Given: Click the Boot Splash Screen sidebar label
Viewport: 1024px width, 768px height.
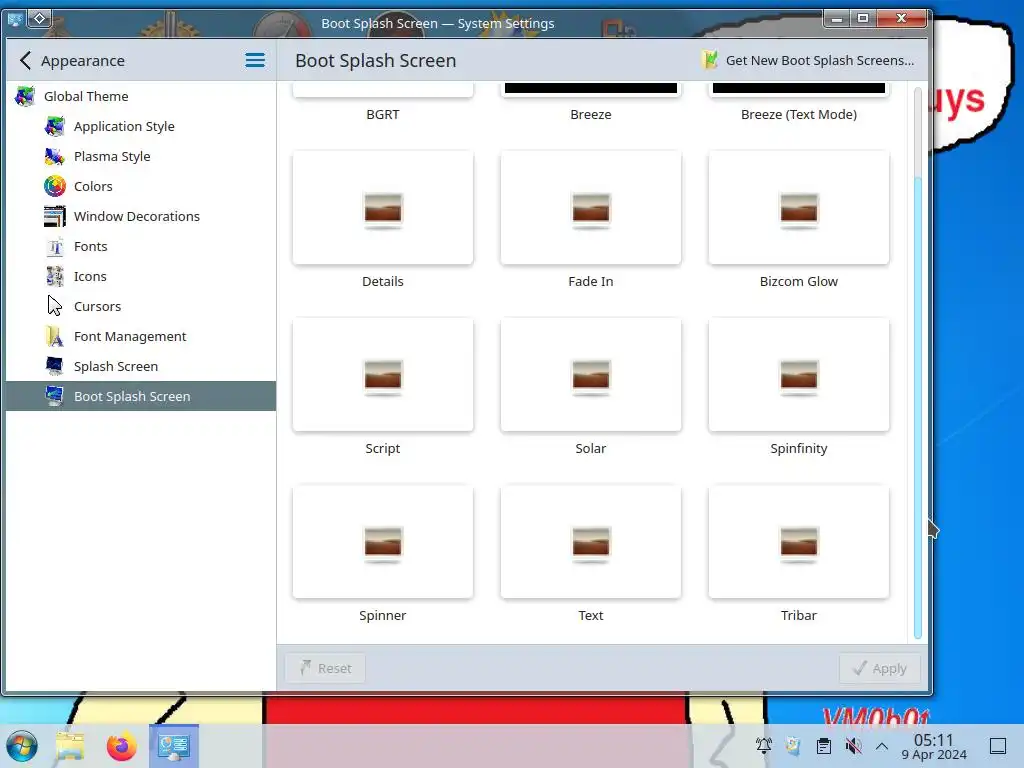Looking at the screenshot, I should [132, 396].
